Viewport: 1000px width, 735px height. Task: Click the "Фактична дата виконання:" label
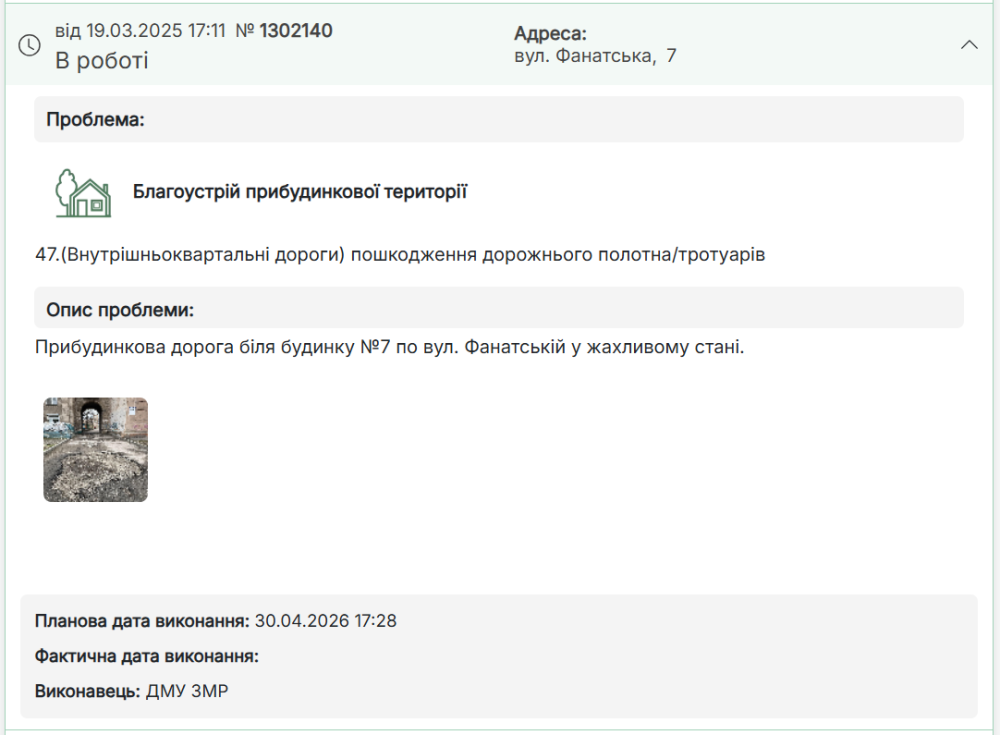pos(147,656)
